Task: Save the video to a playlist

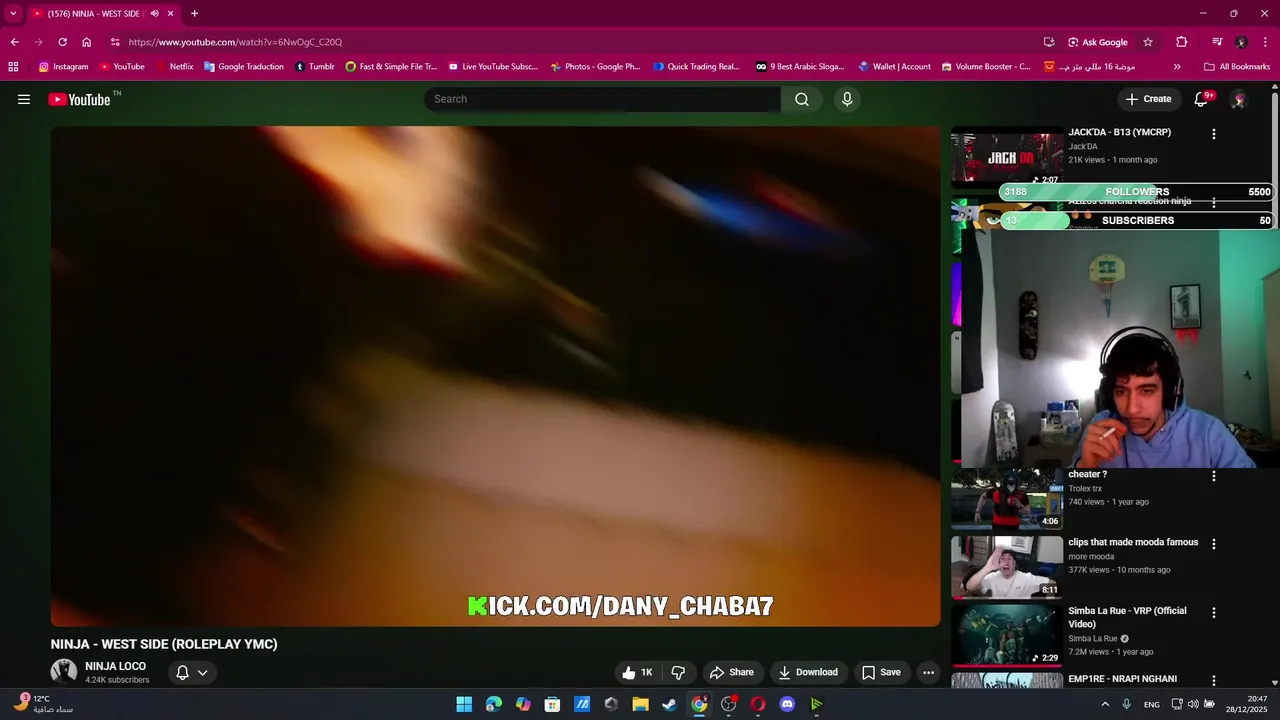Action: [881, 672]
